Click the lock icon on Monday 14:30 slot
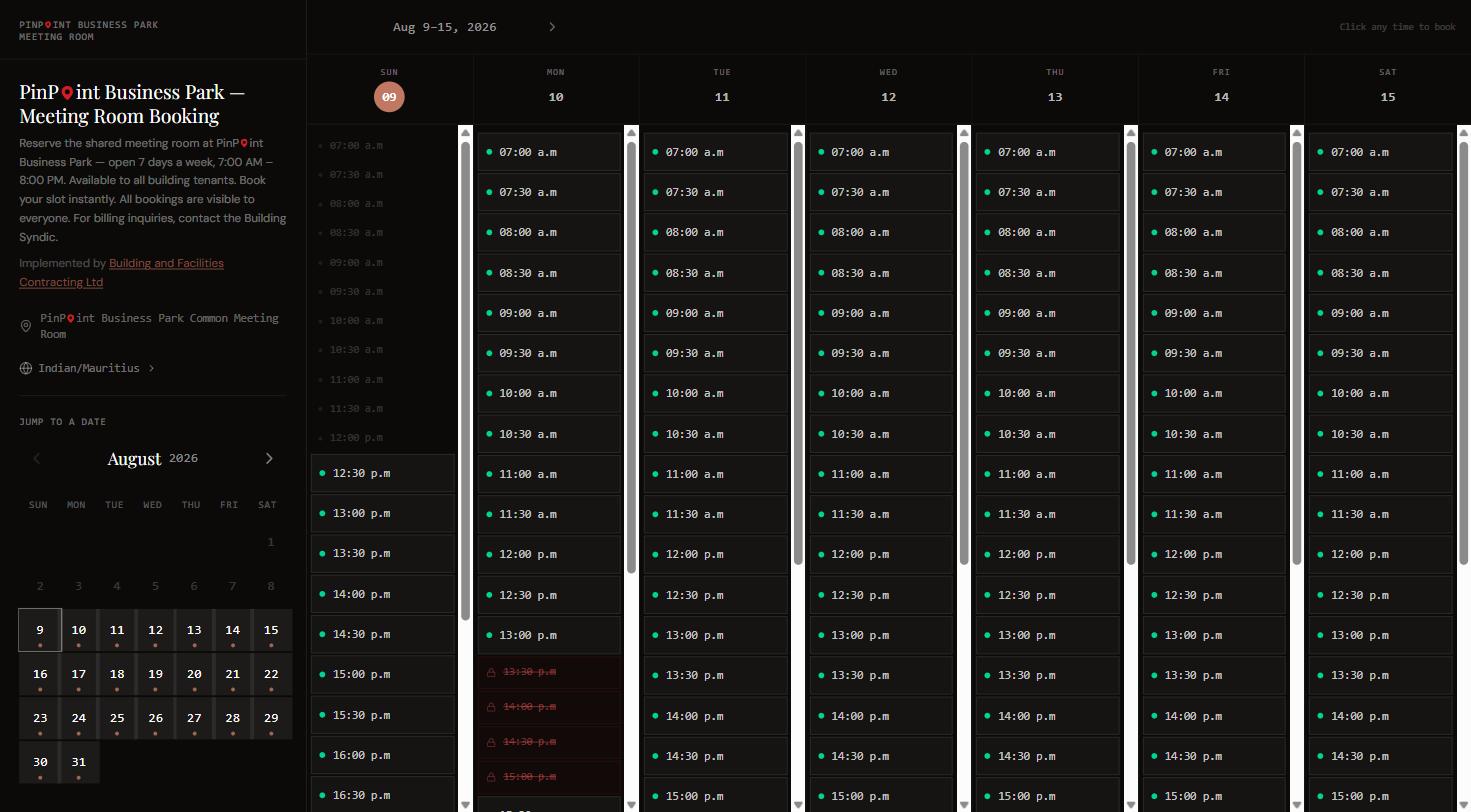This screenshot has height=812, width=1471. pyautogui.click(x=491, y=742)
